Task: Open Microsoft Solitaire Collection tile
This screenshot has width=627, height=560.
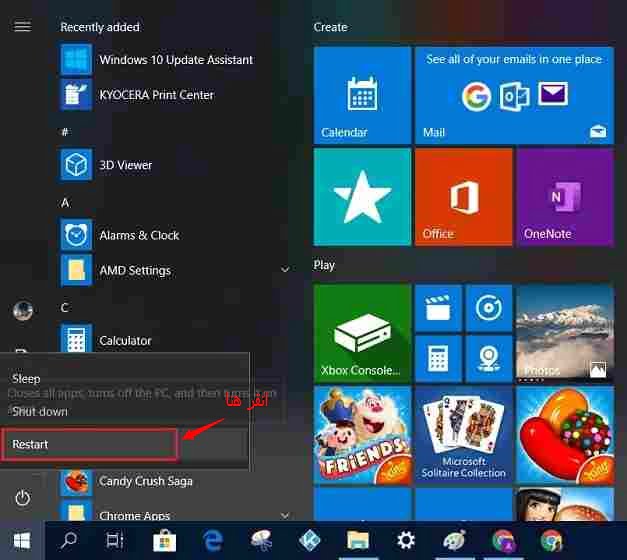Action: point(464,435)
